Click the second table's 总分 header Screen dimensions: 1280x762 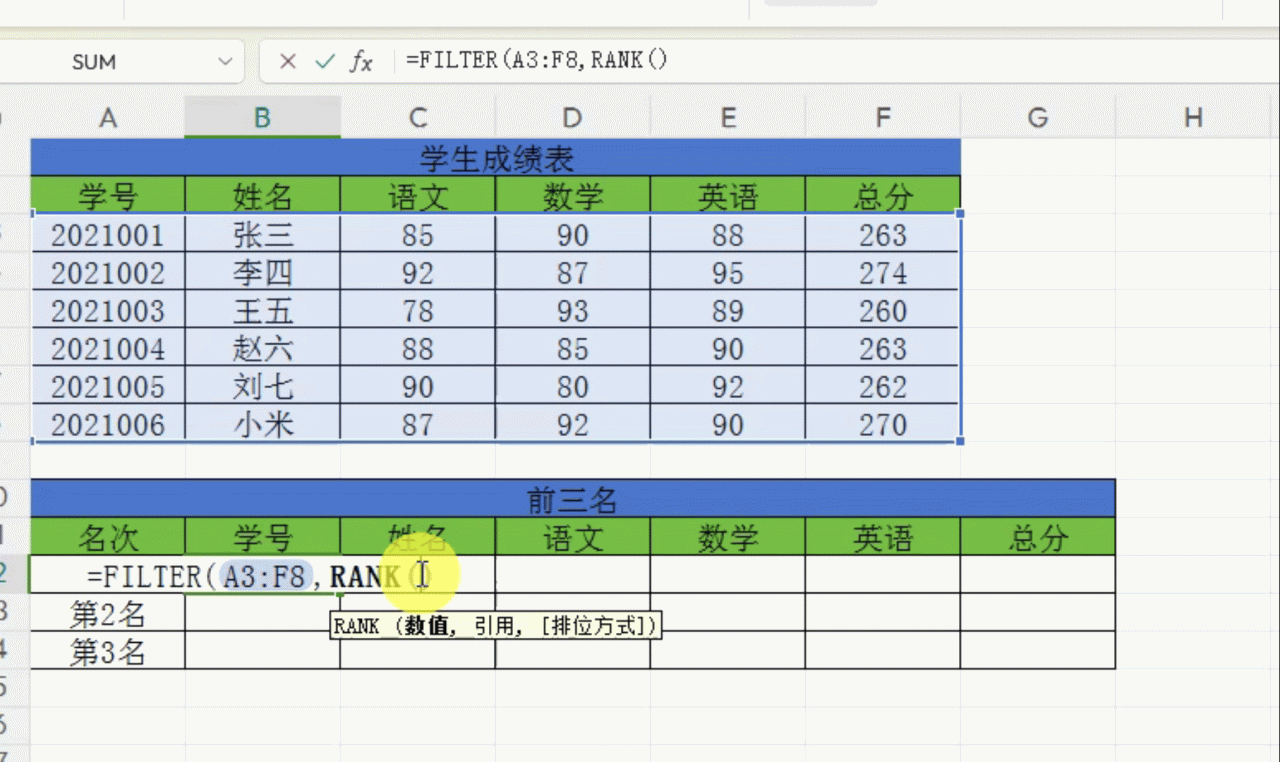(x=1038, y=537)
